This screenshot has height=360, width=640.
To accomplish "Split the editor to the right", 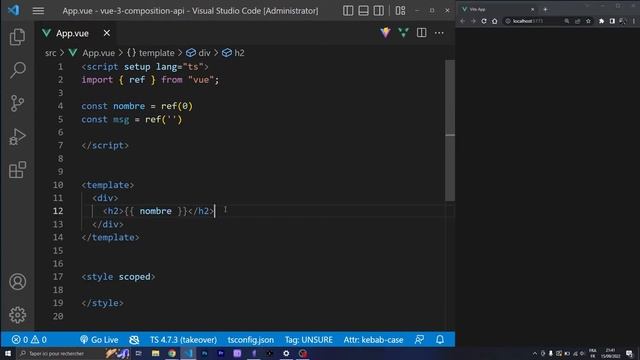I will (421, 33).
